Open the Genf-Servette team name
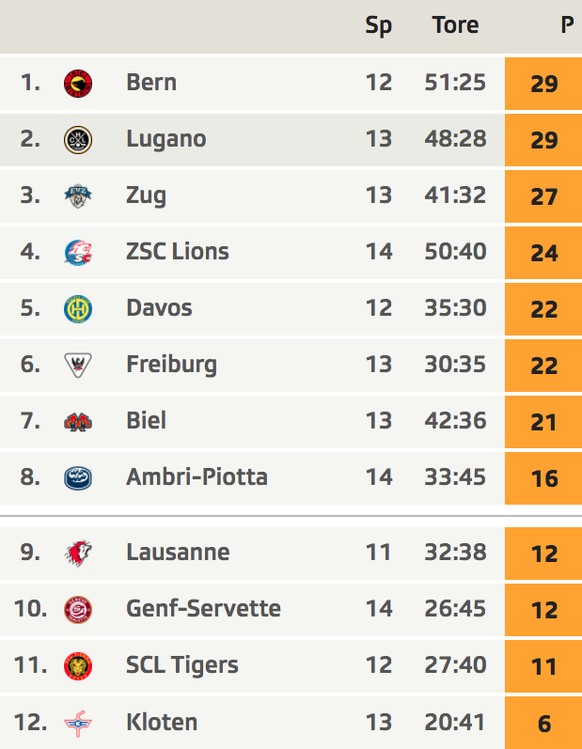Image resolution: width=582 pixels, height=749 pixels. [x=204, y=609]
